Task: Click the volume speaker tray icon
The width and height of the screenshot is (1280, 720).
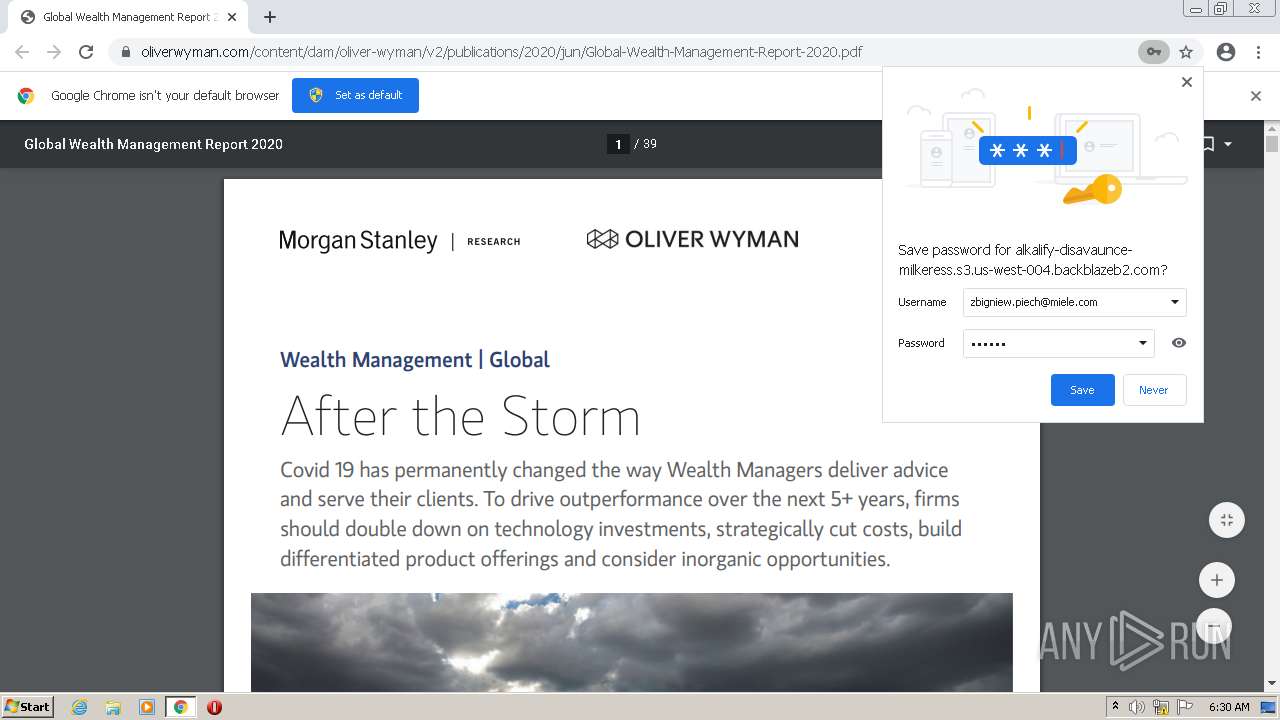Action: [x=1137, y=707]
